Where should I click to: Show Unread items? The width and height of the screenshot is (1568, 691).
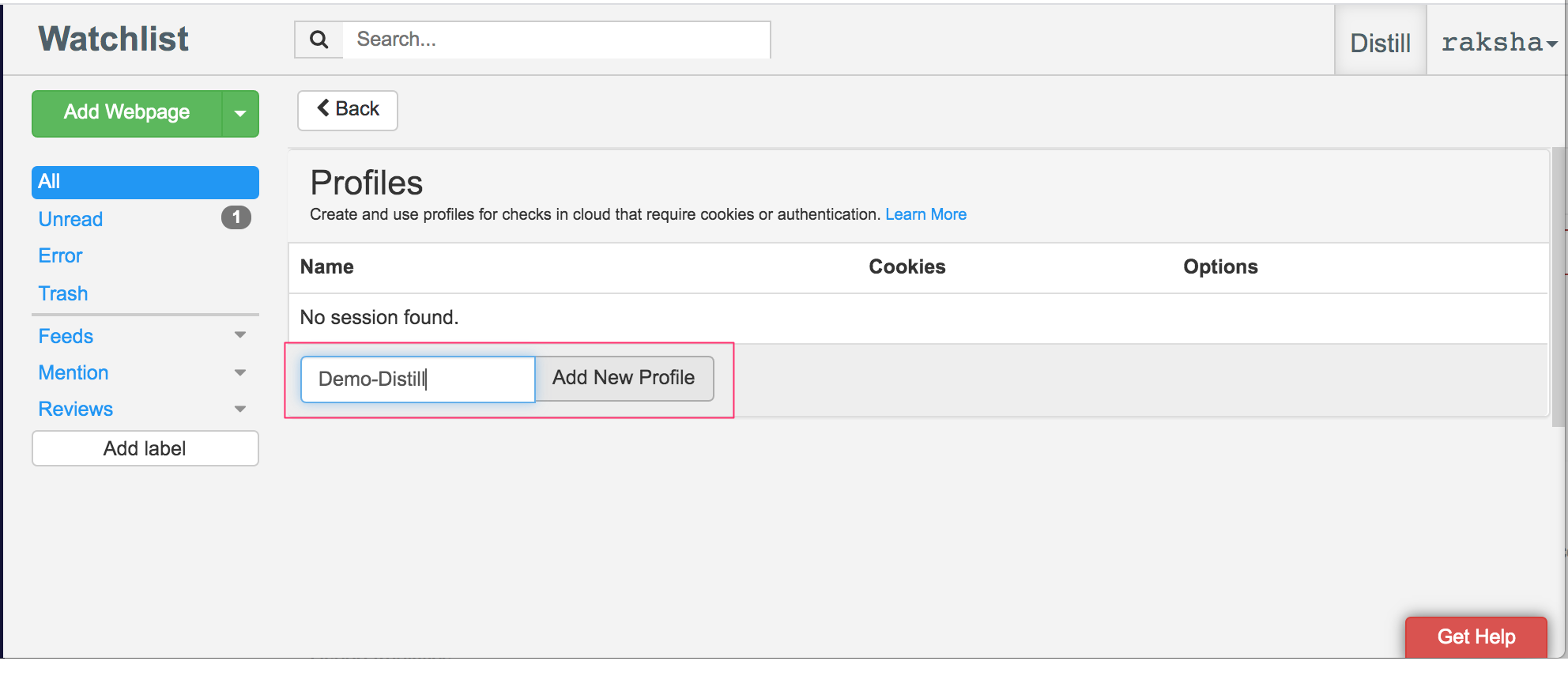click(x=71, y=219)
